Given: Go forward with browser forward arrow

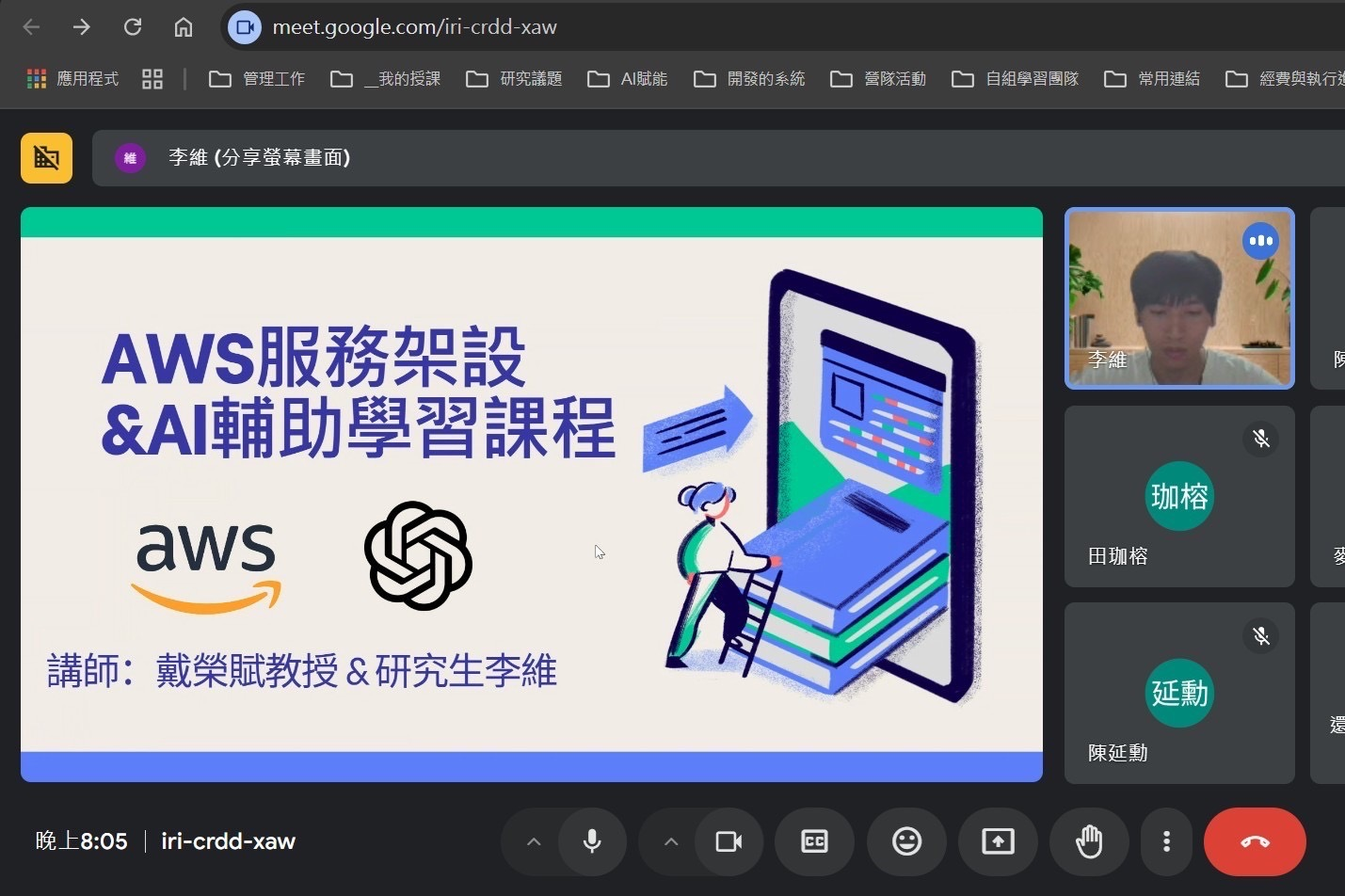Looking at the screenshot, I should click(82, 27).
